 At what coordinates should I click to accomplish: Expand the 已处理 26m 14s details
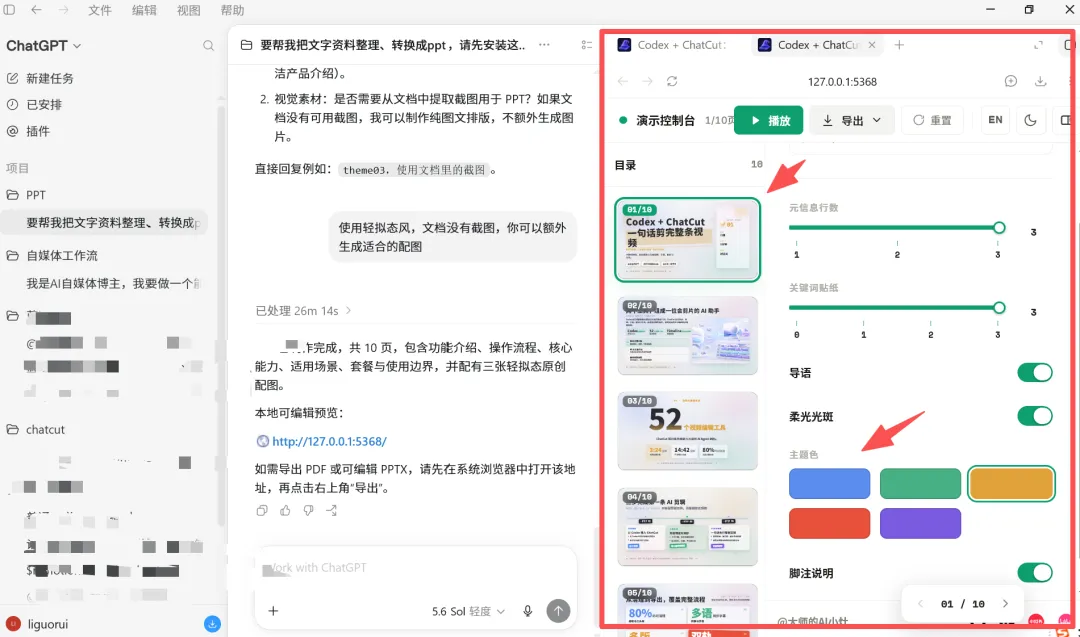pyautogui.click(x=303, y=311)
